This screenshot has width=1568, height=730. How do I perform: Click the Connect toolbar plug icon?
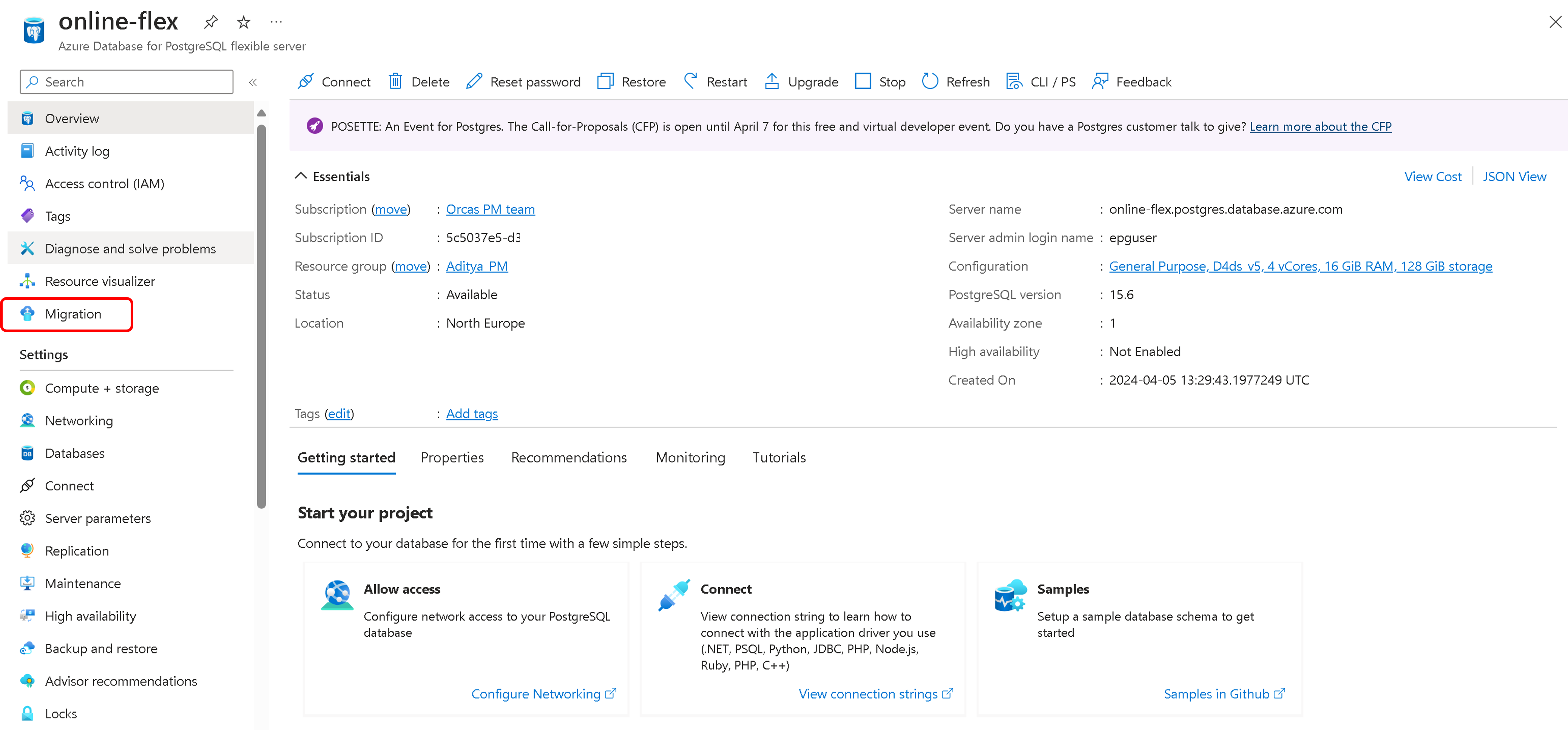click(x=306, y=81)
